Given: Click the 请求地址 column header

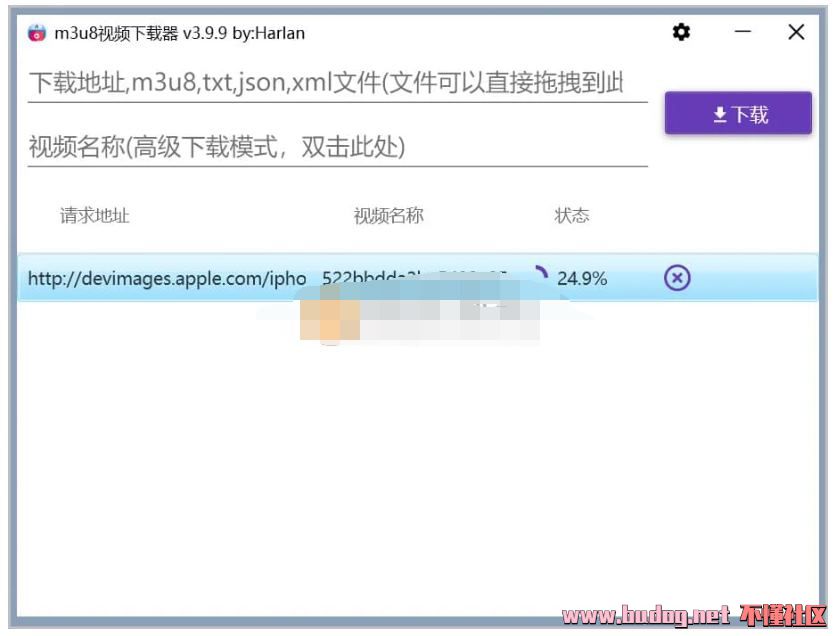Looking at the screenshot, I should pos(95,215).
